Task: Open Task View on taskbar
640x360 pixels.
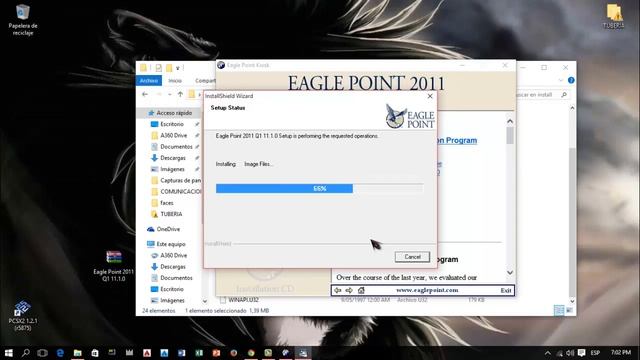Action: (x=42, y=353)
